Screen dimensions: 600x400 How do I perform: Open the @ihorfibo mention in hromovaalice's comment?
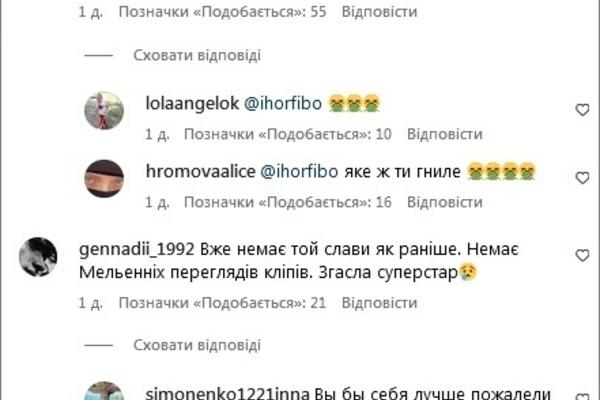click(299, 171)
